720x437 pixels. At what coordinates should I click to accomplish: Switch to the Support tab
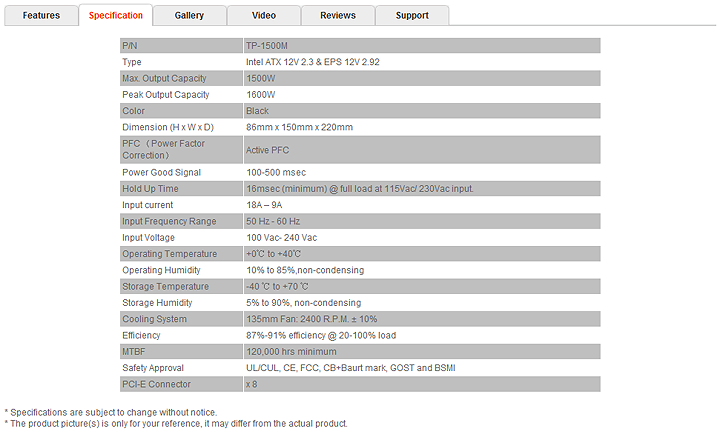coord(412,15)
